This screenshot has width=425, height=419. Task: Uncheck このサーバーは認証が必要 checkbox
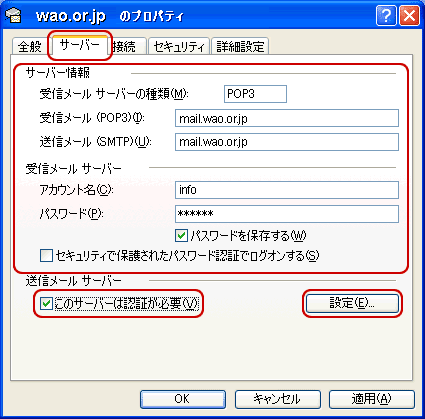(46, 303)
